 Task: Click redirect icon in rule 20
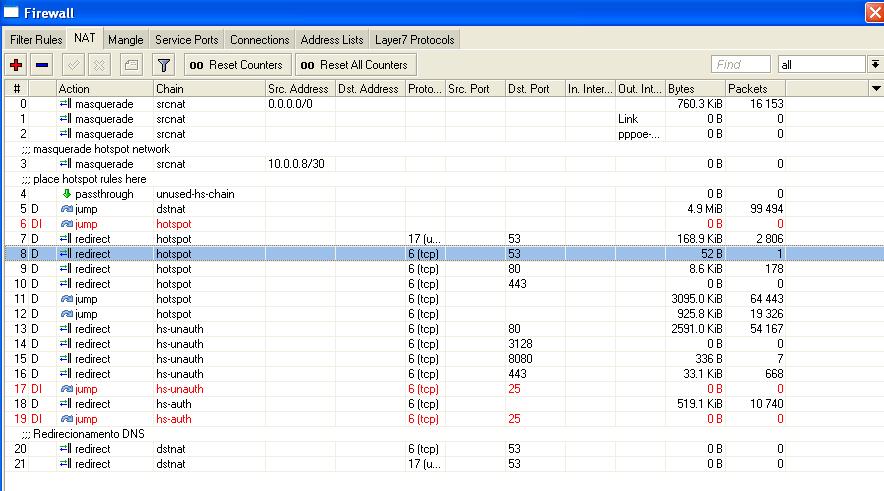pos(66,449)
